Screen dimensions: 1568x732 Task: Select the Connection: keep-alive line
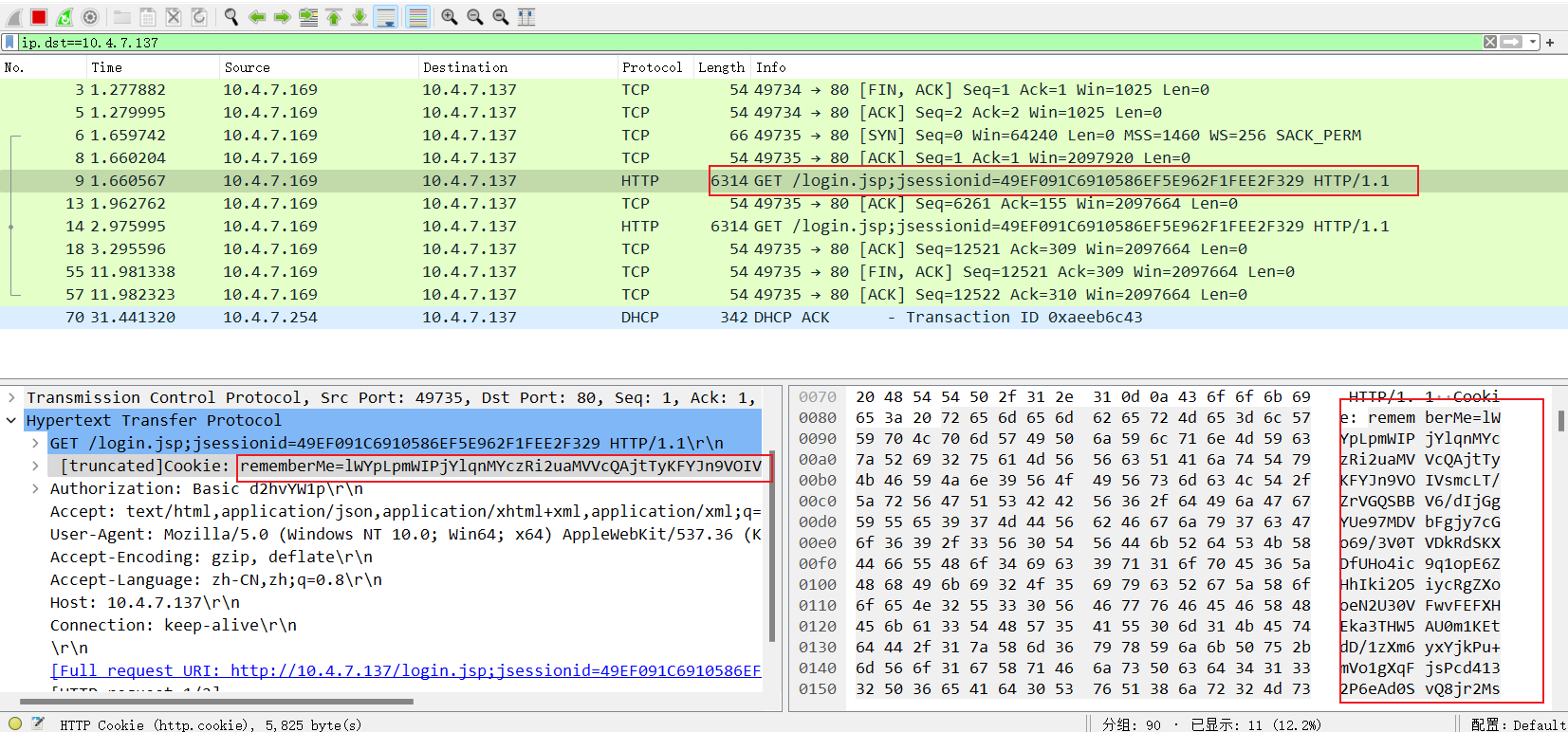[x=174, y=626]
